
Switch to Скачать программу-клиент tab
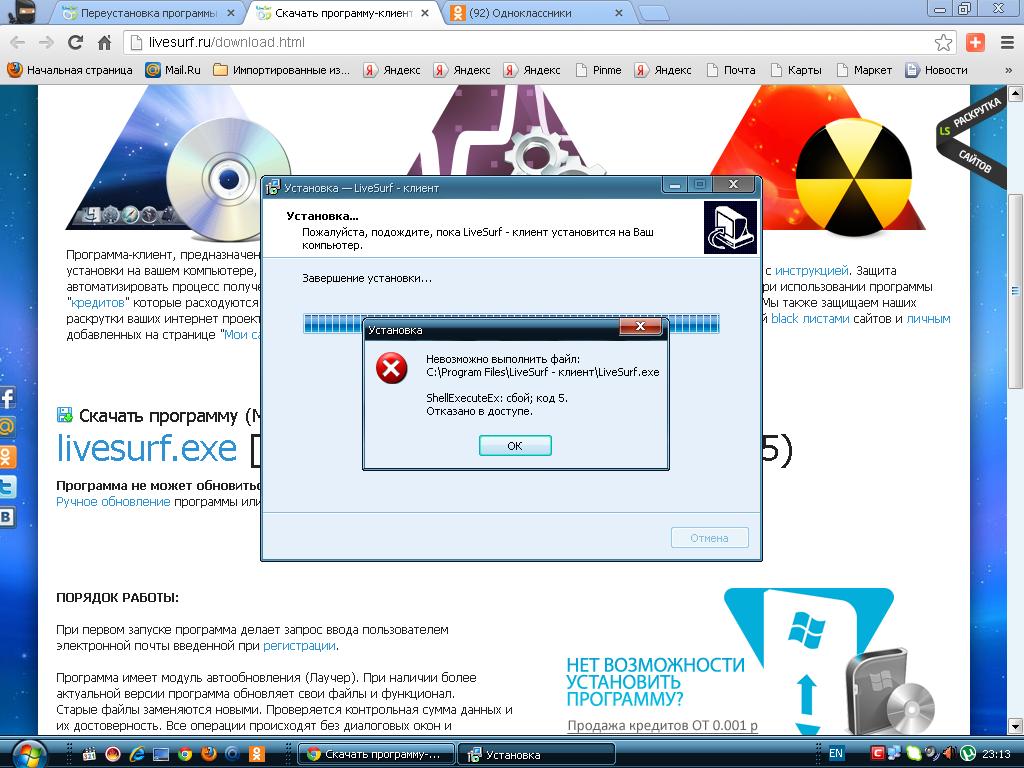click(x=343, y=13)
